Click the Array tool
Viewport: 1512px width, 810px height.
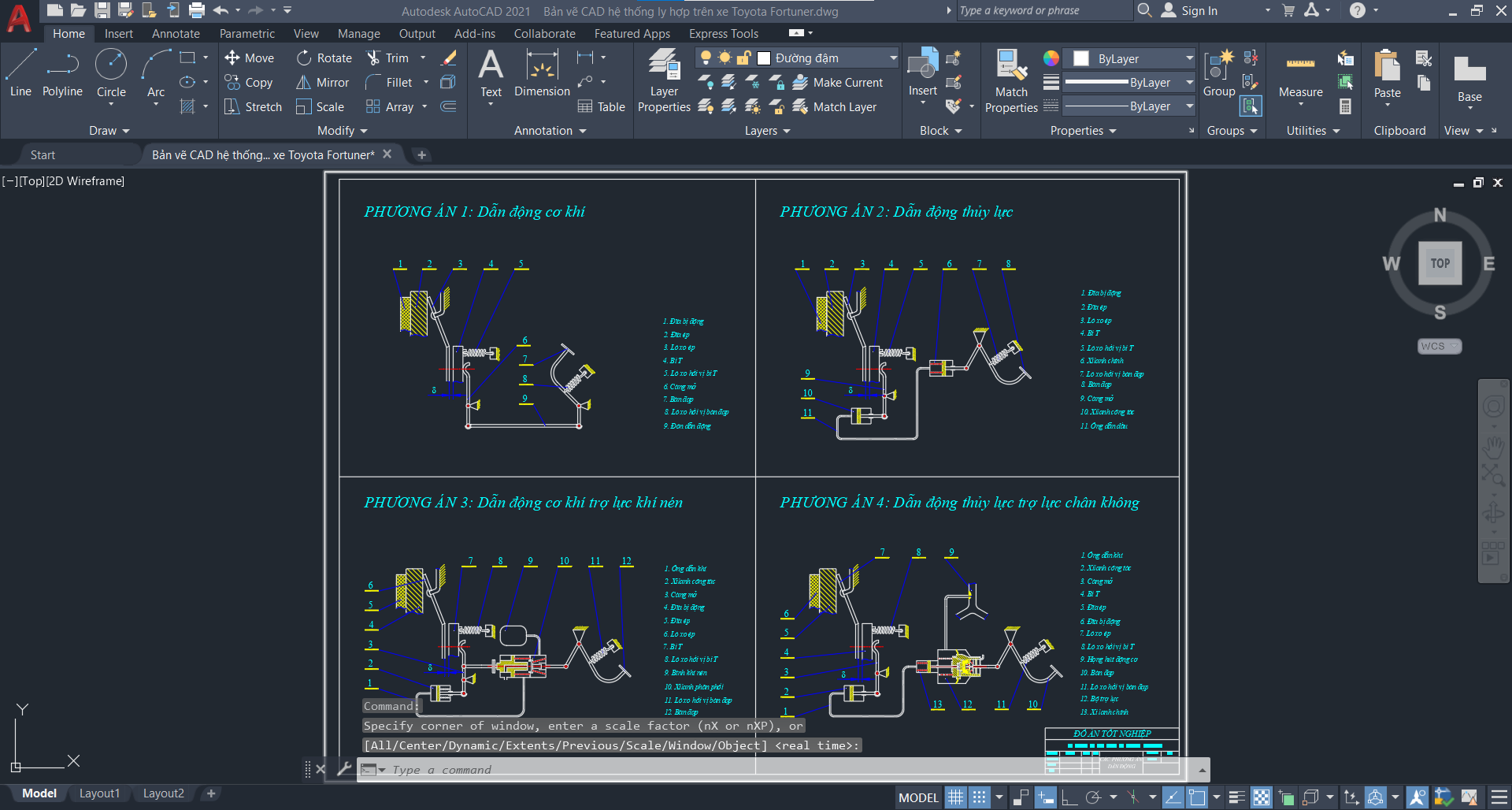(390, 106)
